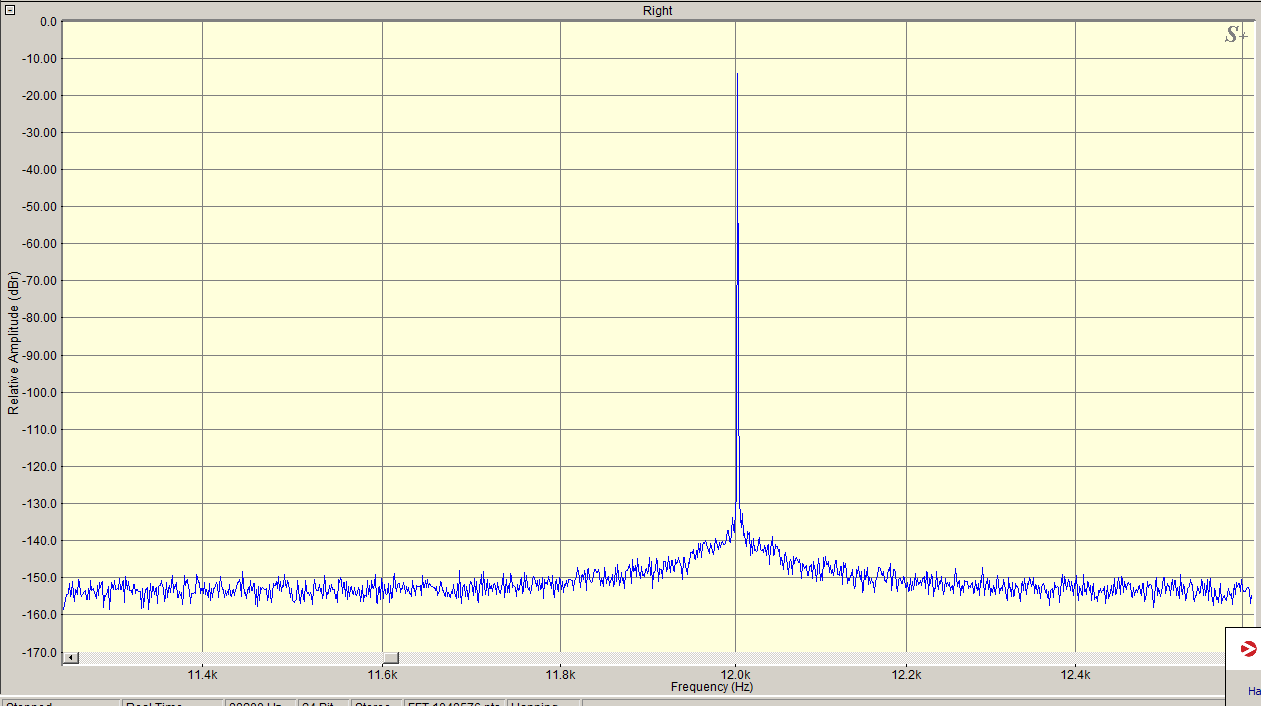Click the "Relative Amplitude (dBr)" axis label
Viewport: 1261px width, 706px height.
[13, 341]
